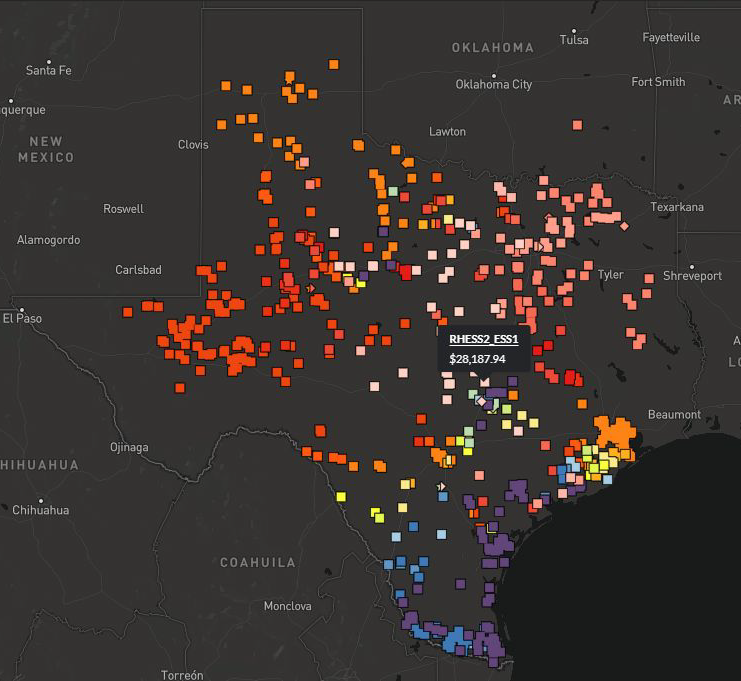Click the Tyler city label
This screenshot has height=681, width=741.
[x=610, y=274]
